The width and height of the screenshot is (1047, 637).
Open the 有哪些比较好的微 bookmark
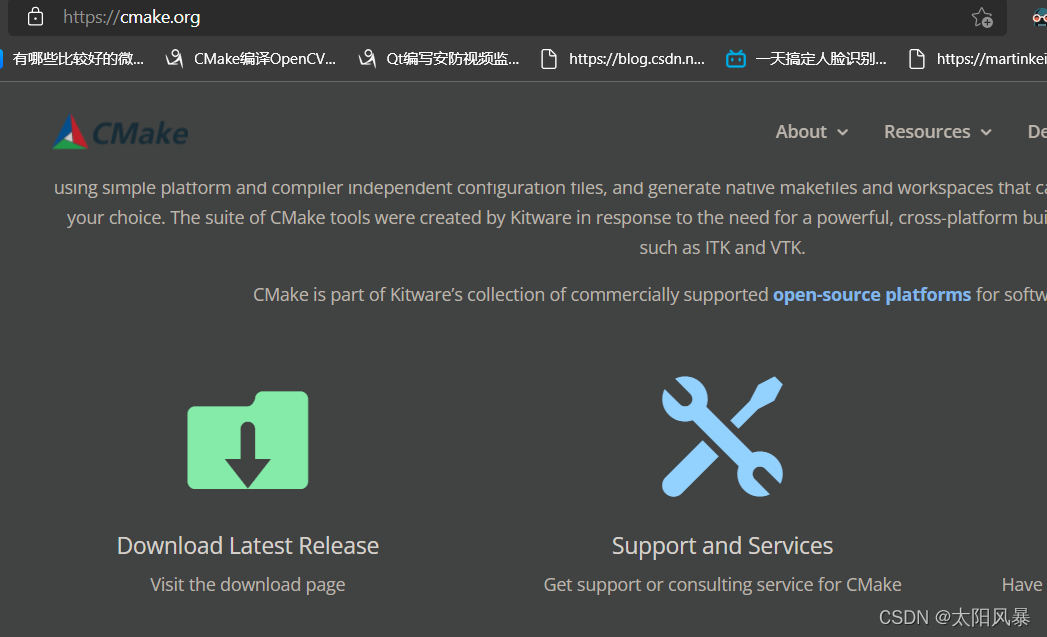pos(72,59)
